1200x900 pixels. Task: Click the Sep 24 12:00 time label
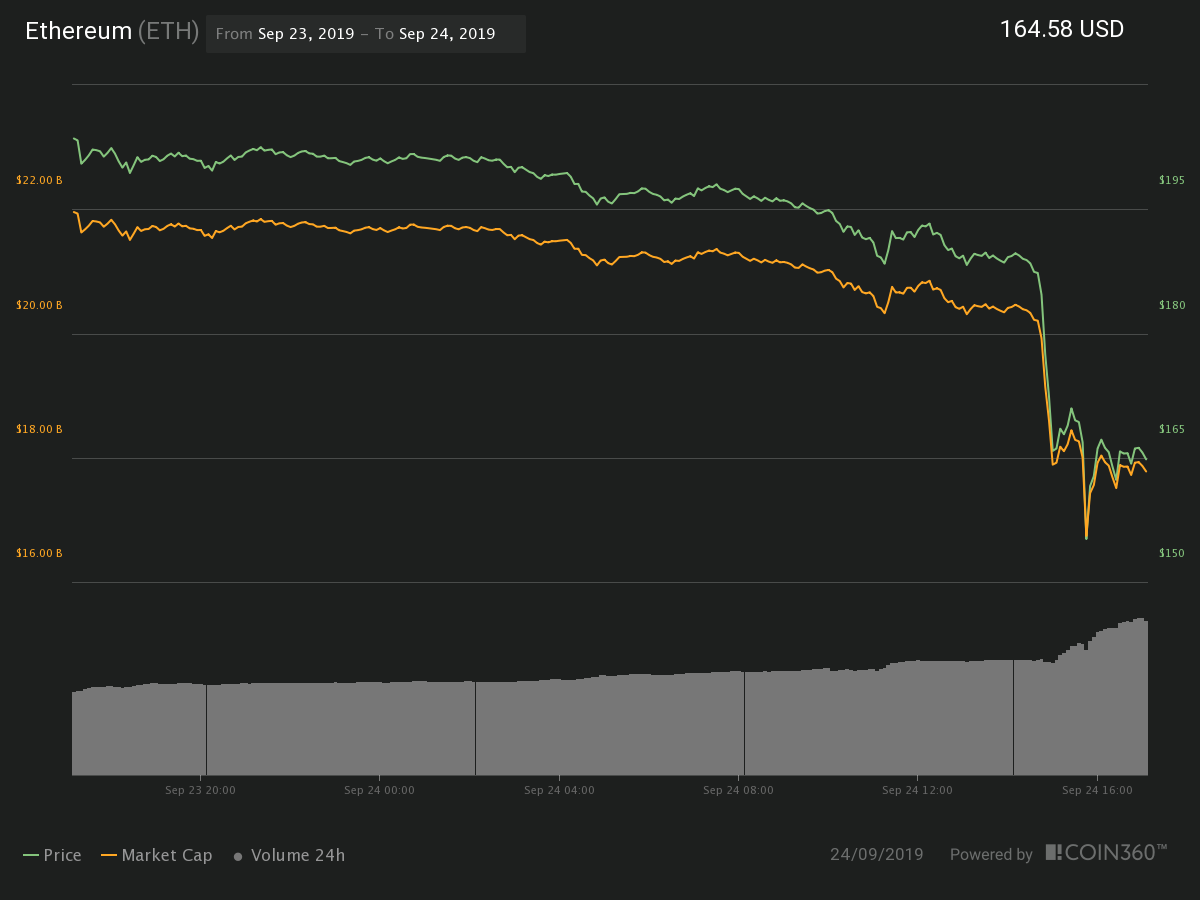click(x=917, y=790)
